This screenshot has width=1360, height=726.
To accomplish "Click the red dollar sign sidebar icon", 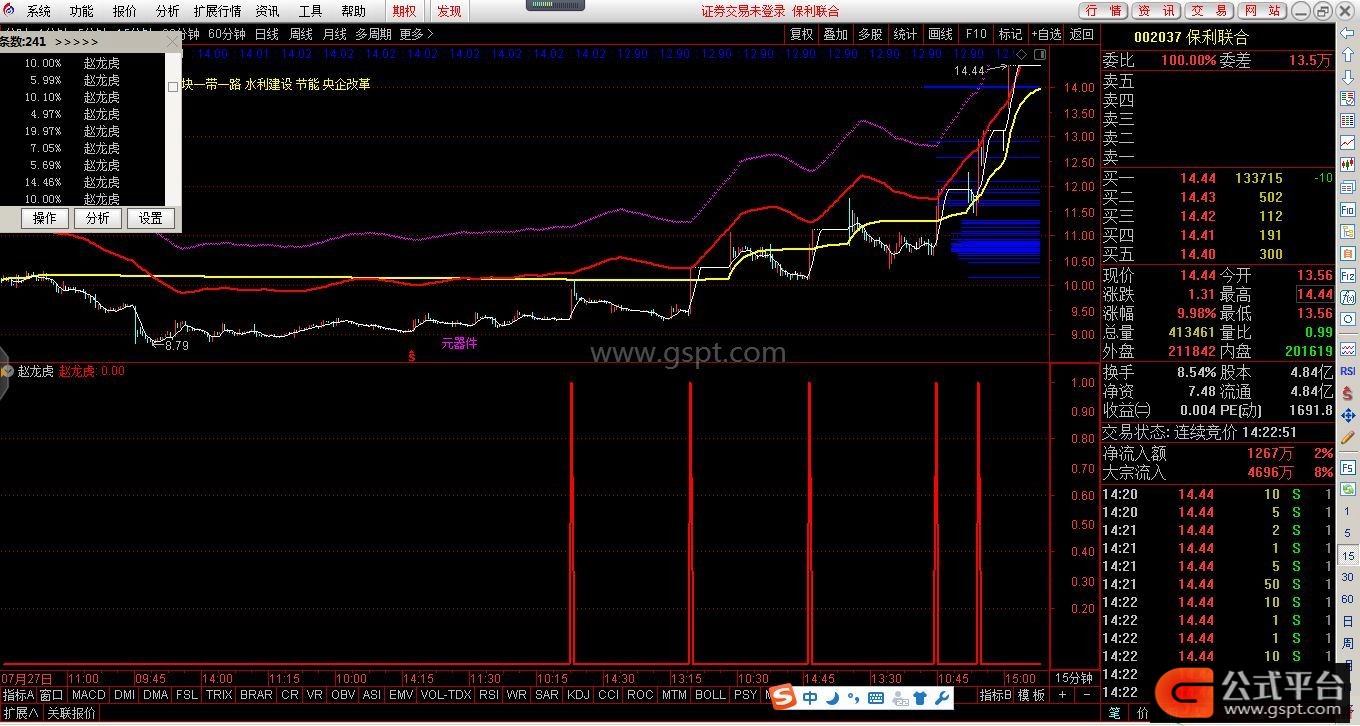I will coord(1348,392).
